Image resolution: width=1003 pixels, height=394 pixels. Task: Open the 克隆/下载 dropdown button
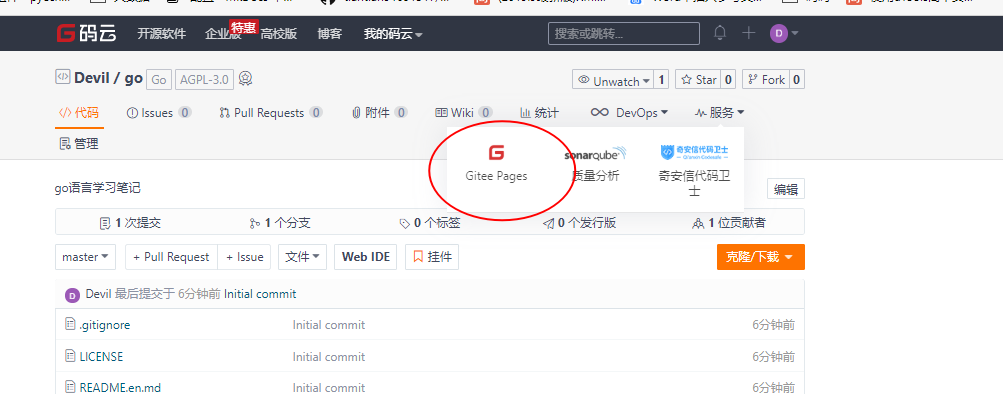[x=761, y=257]
